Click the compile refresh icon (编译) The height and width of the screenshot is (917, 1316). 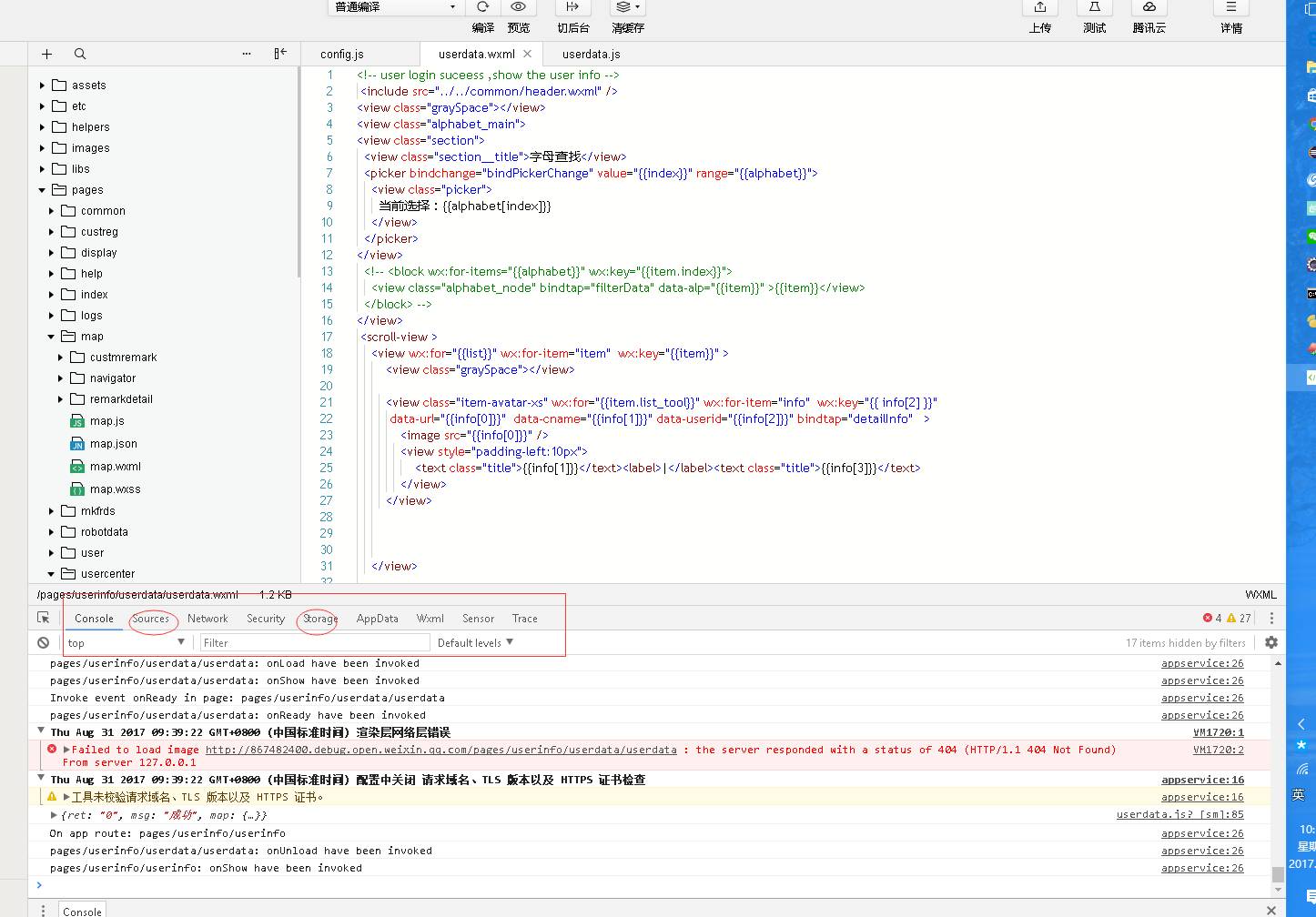click(x=482, y=7)
